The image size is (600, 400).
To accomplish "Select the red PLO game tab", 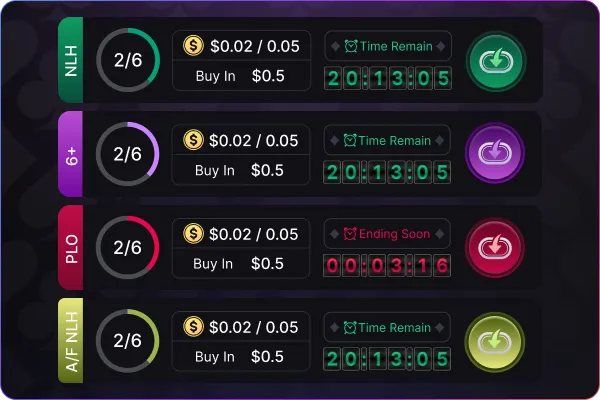I will (x=71, y=248).
